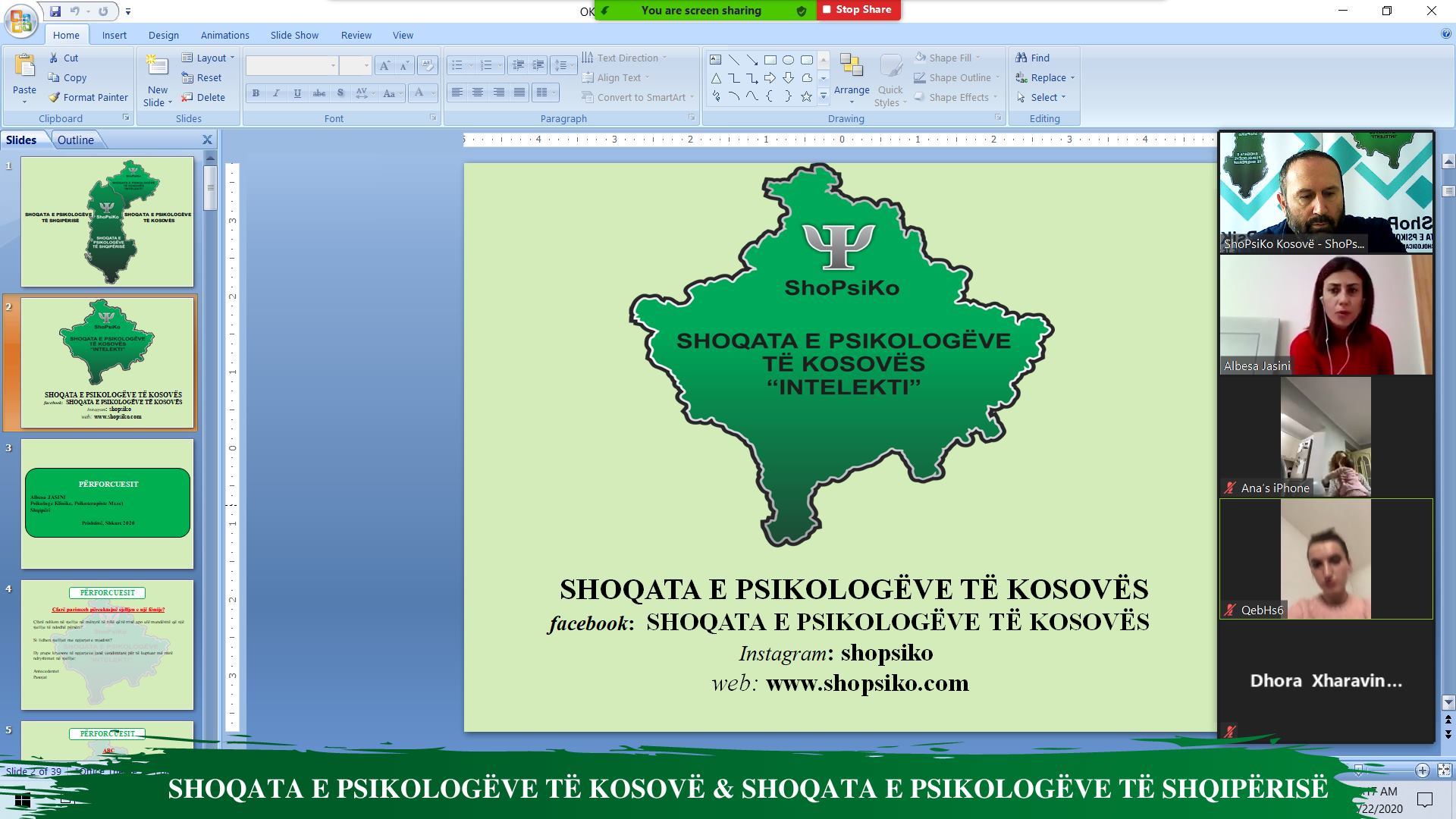The height and width of the screenshot is (819, 1456).
Task: Select the Right Arrow block shape
Action: 770,77
